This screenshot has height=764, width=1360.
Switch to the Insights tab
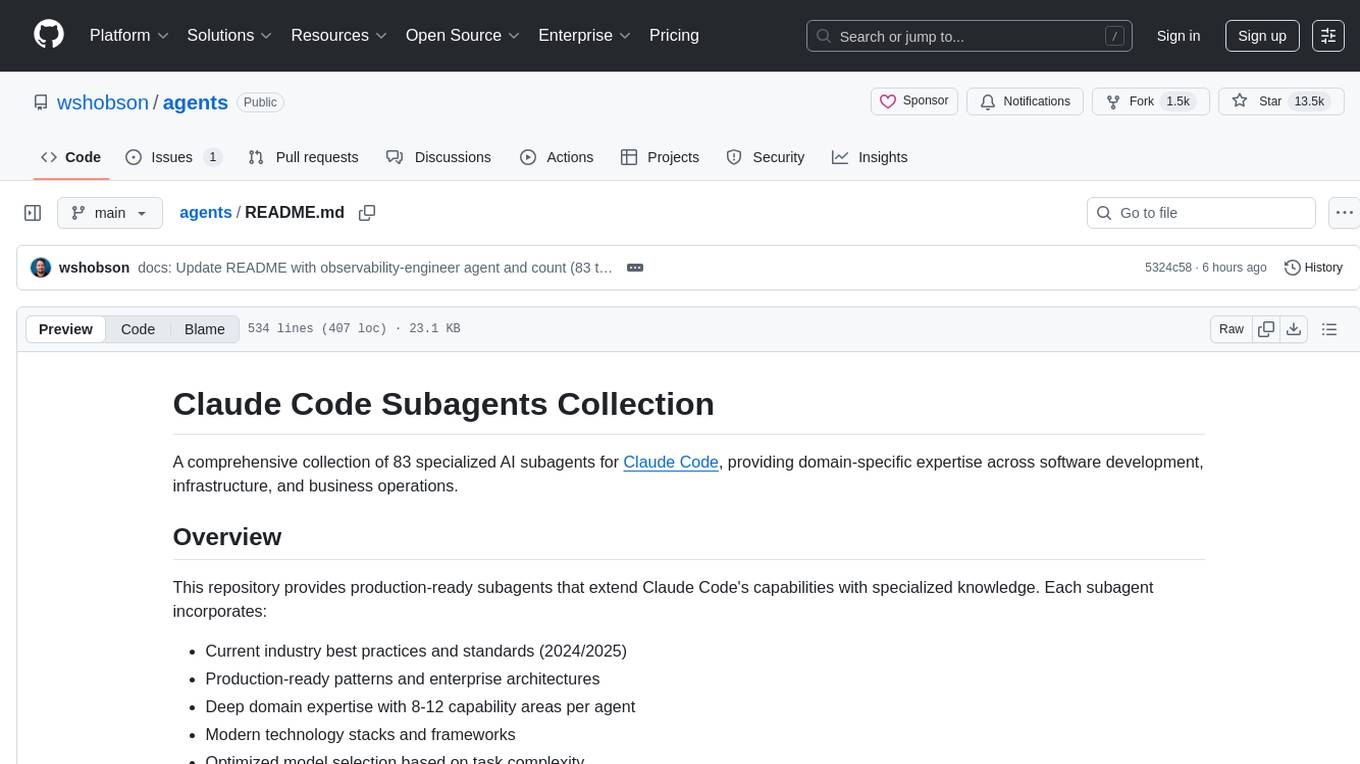(x=869, y=157)
